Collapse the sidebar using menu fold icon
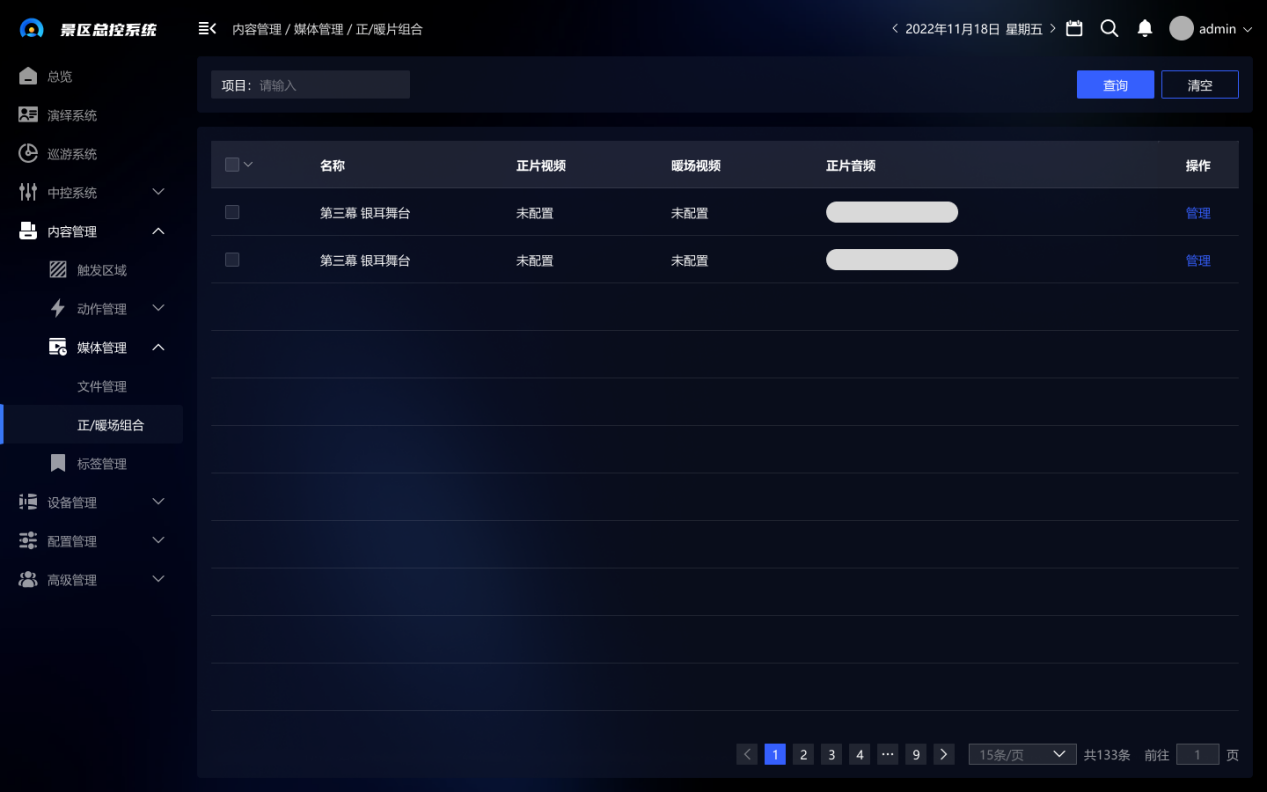The image size is (1267, 792). (x=207, y=29)
